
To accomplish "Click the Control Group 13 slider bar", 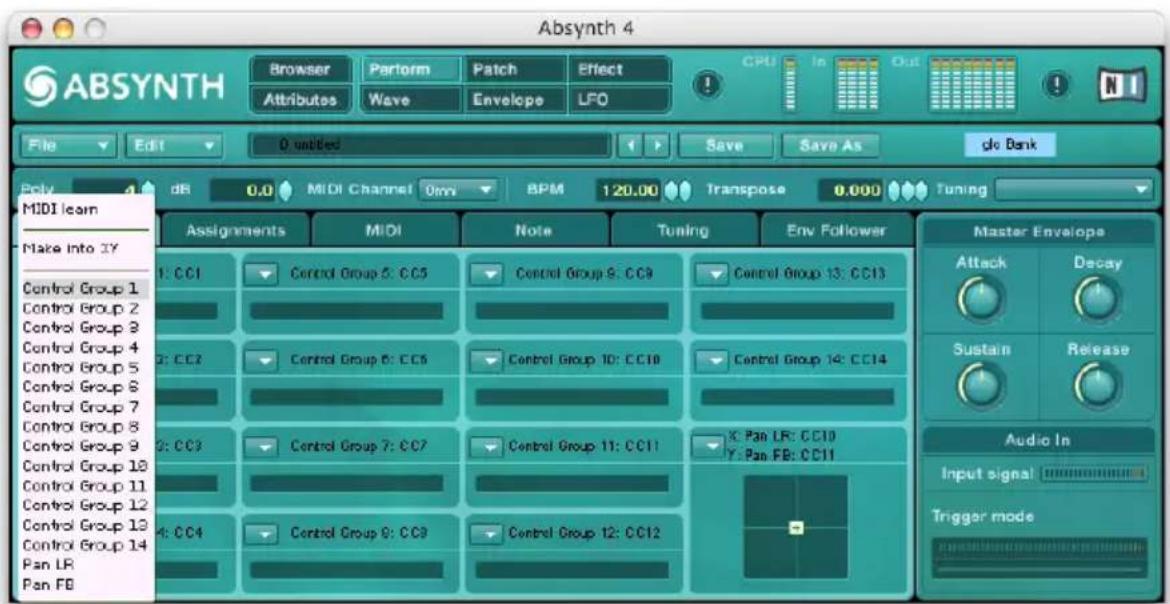I will (798, 311).
